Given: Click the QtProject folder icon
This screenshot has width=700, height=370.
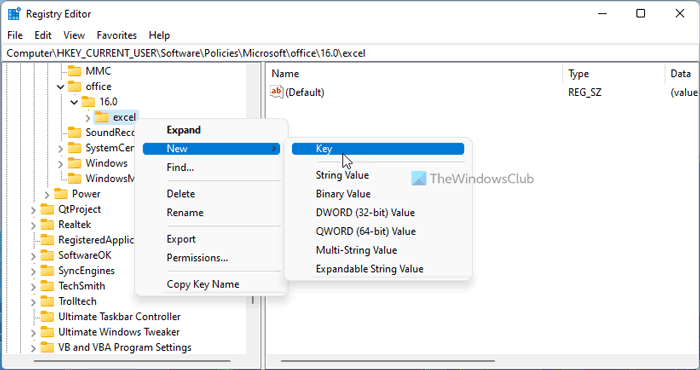Looking at the screenshot, I should pos(47,209).
